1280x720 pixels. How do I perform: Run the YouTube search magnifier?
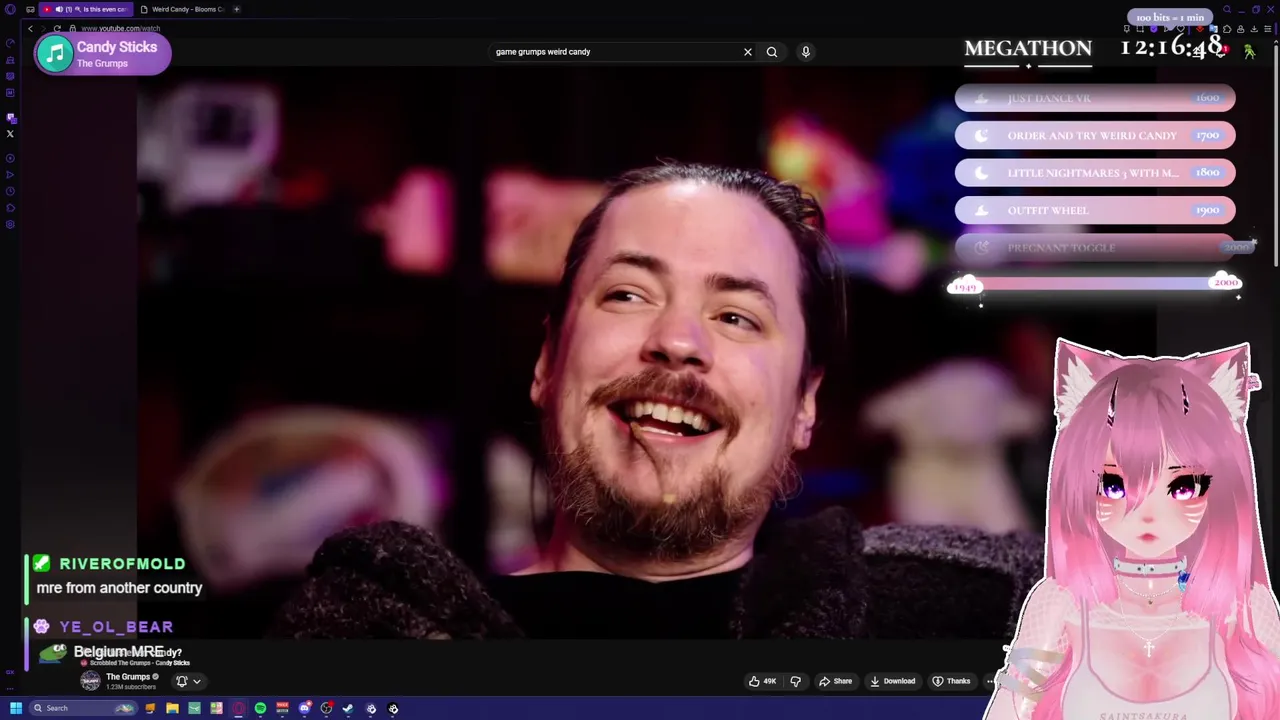click(x=772, y=51)
